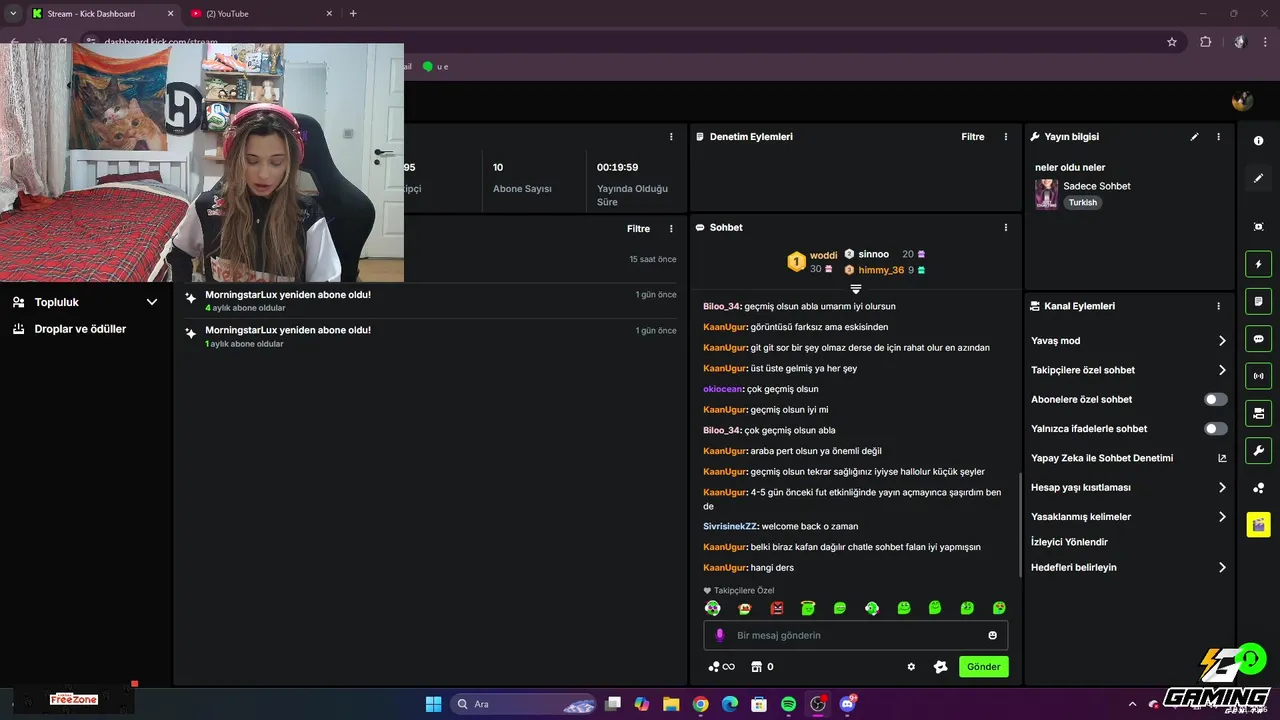Click Filtre in Denetim Eylemleri panel

[x=973, y=137]
